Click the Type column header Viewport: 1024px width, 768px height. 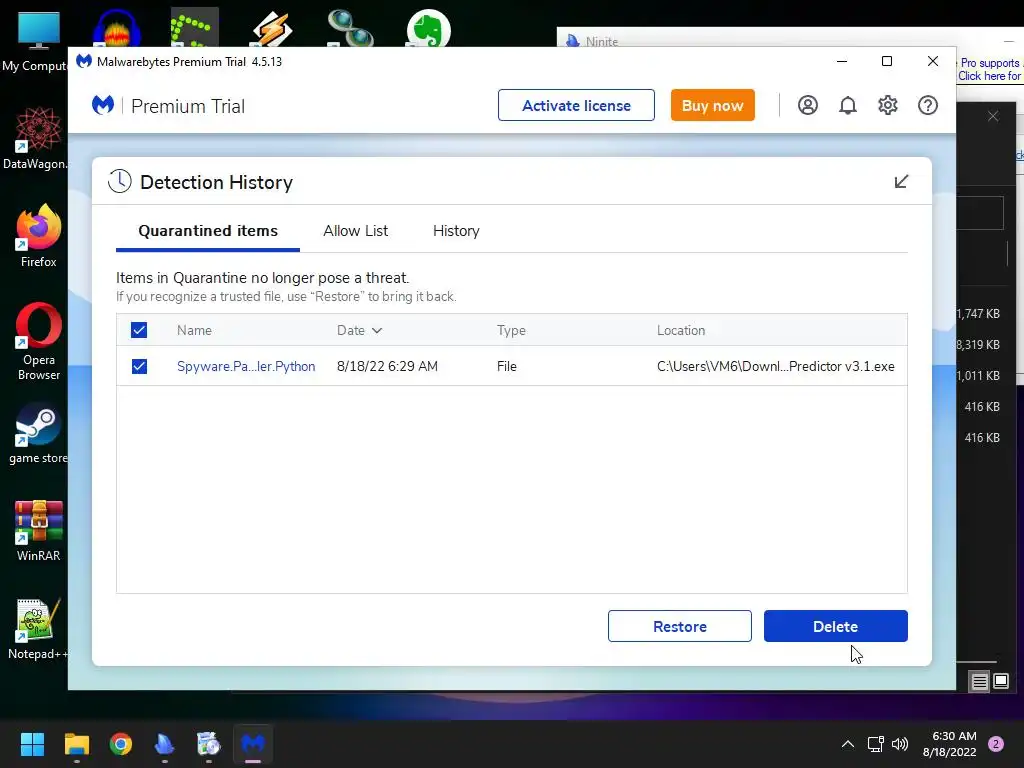coord(511,330)
